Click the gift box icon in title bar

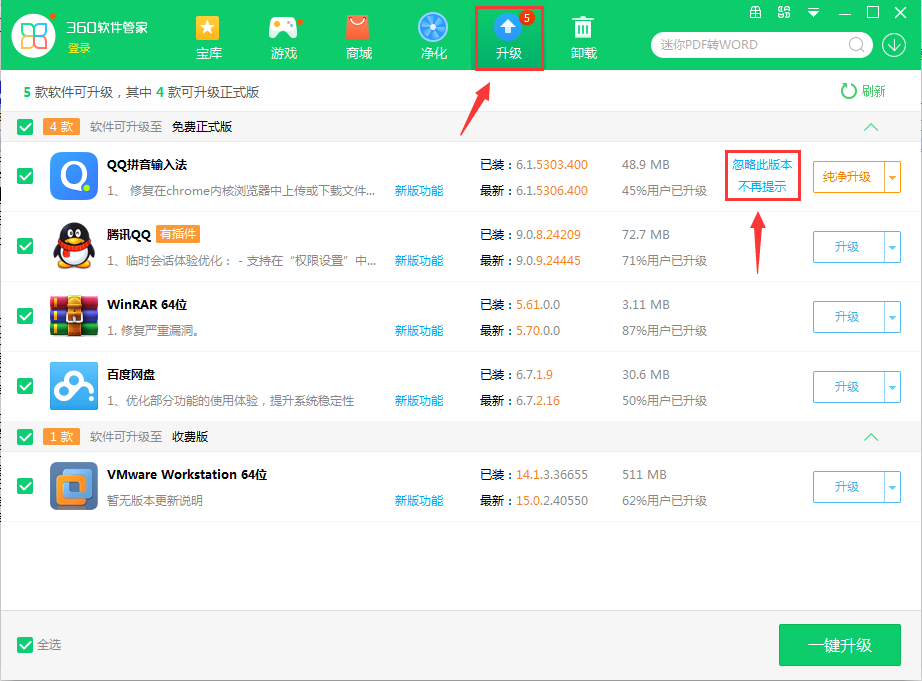756,12
